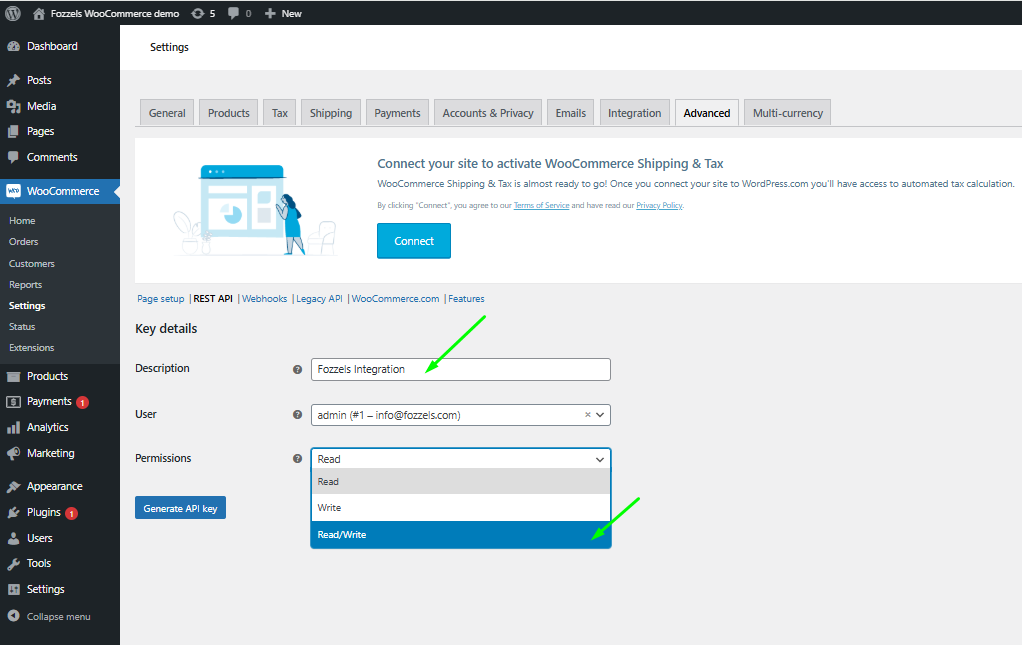Go to the Legacy API section
Viewport: 1022px width, 645px height.
pyautogui.click(x=319, y=298)
